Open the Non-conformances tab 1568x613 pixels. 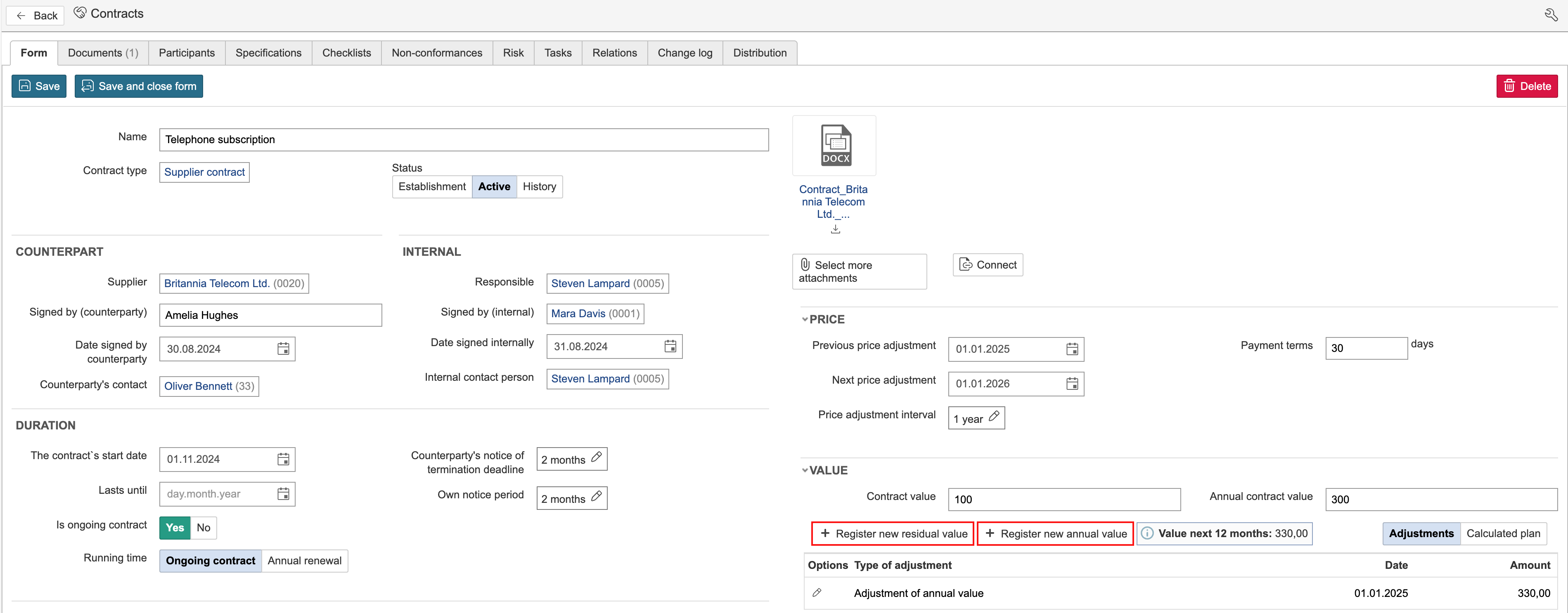[437, 53]
